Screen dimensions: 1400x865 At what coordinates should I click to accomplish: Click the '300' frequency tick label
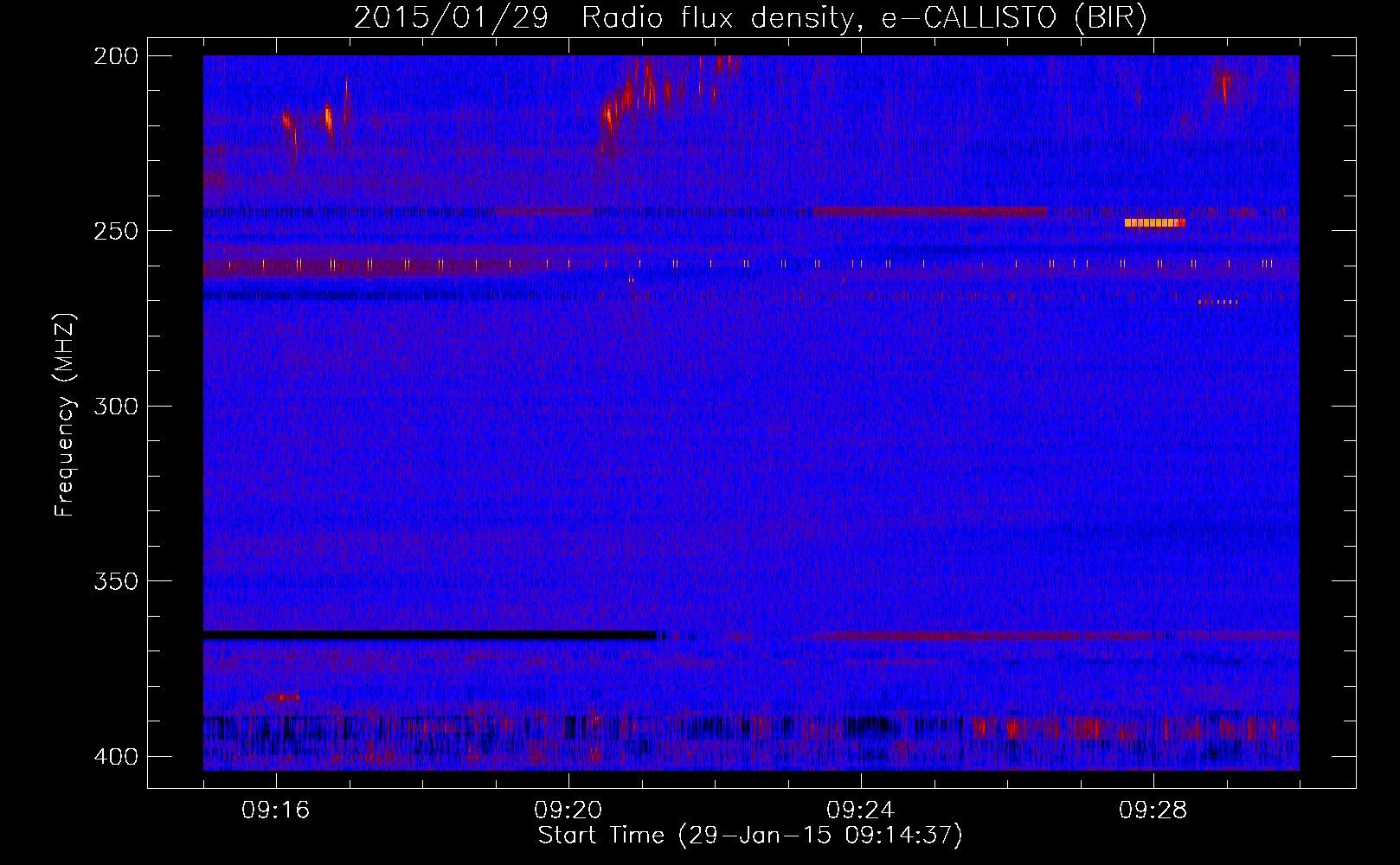point(115,406)
